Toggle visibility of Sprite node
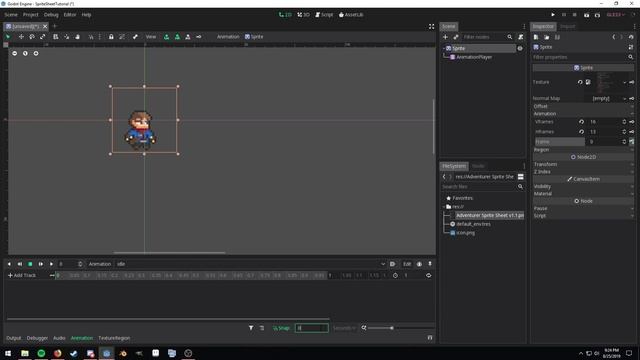The image size is (640, 360). click(x=520, y=48)
